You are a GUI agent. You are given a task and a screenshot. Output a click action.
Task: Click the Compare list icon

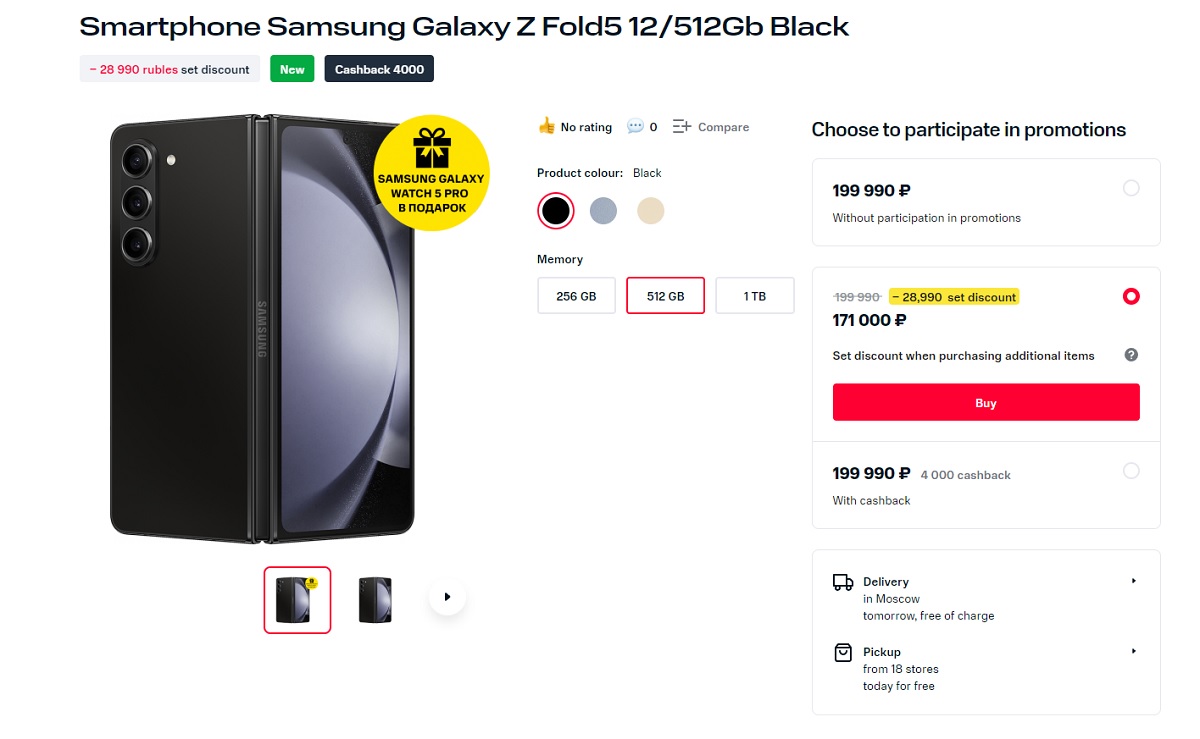(x=682, y=126)
